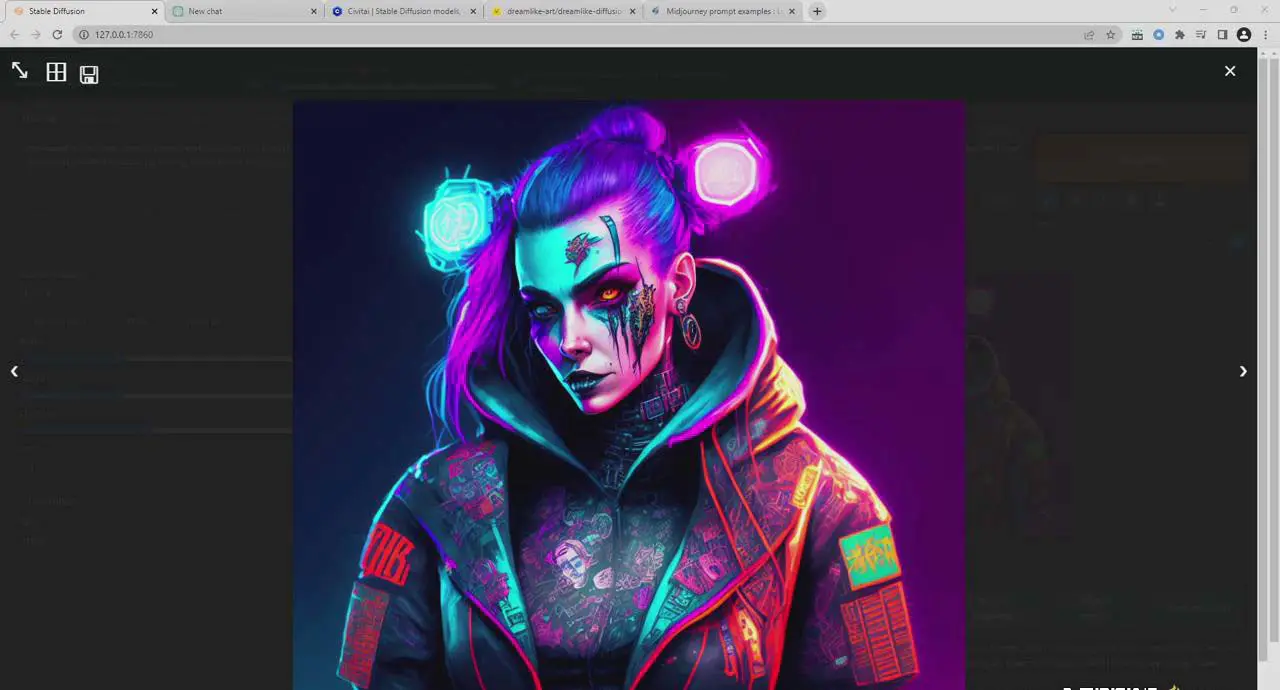Viewport: 1280px width, 690px height.
Task: Bookmark this page with star icon
Action: coord(1110,35)
